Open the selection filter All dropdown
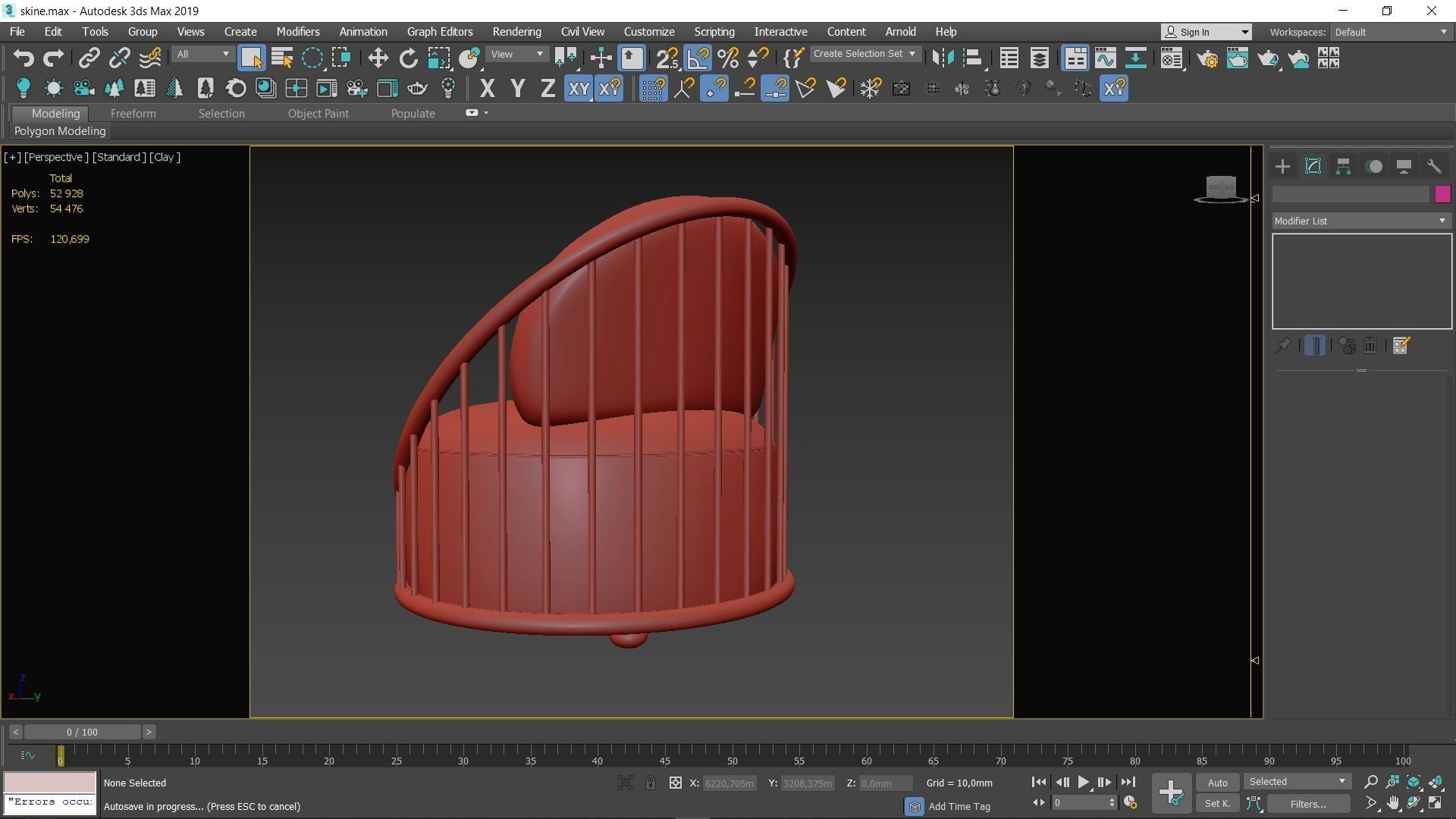Screen dimensions: 1456x819 [202, 55]
